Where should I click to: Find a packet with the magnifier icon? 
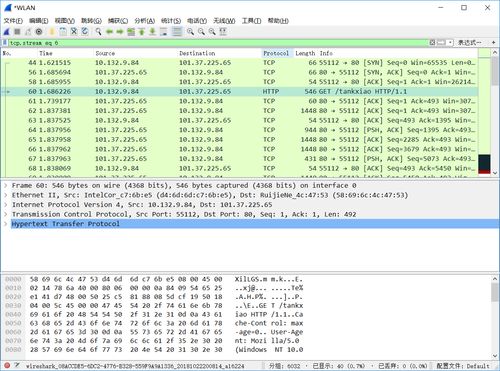point(98,32)
